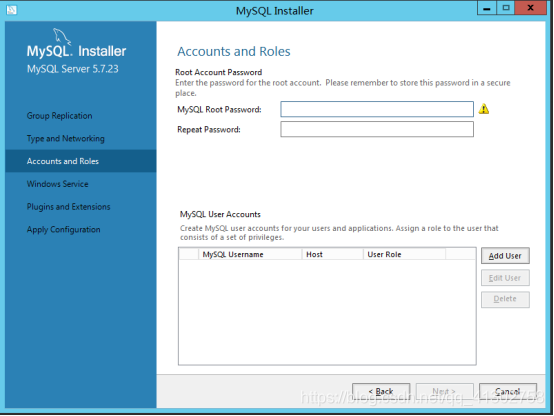This screenshot has height=416, width=554.
Task: Click the Next button
Action: pyautogui.click(x=444, y=392)
